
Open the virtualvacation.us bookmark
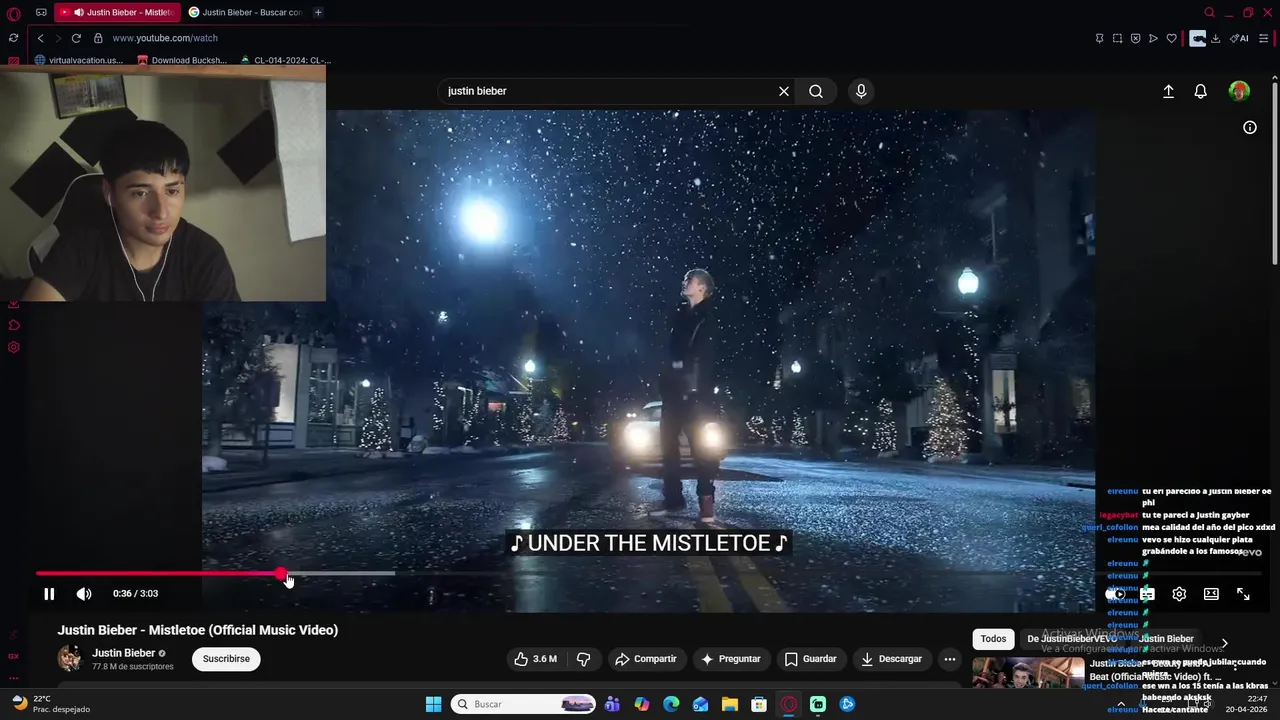(79, 60)
